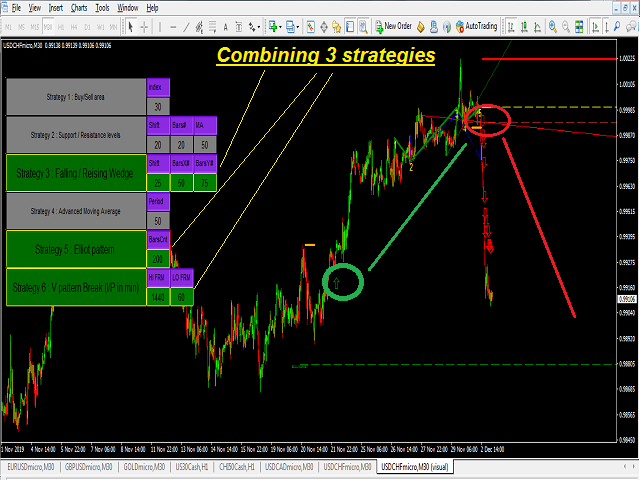The width and height of the screenshot is (640, 480).
Task: Click Strategy 5 : Elliot pattern button
Action: pyautogui.click(x=76, y=249)
